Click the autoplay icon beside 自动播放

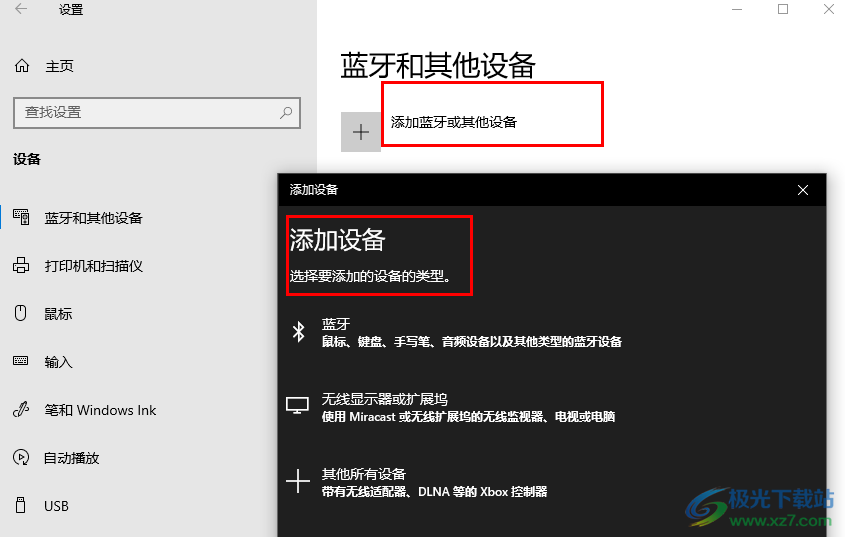(21, 457)
